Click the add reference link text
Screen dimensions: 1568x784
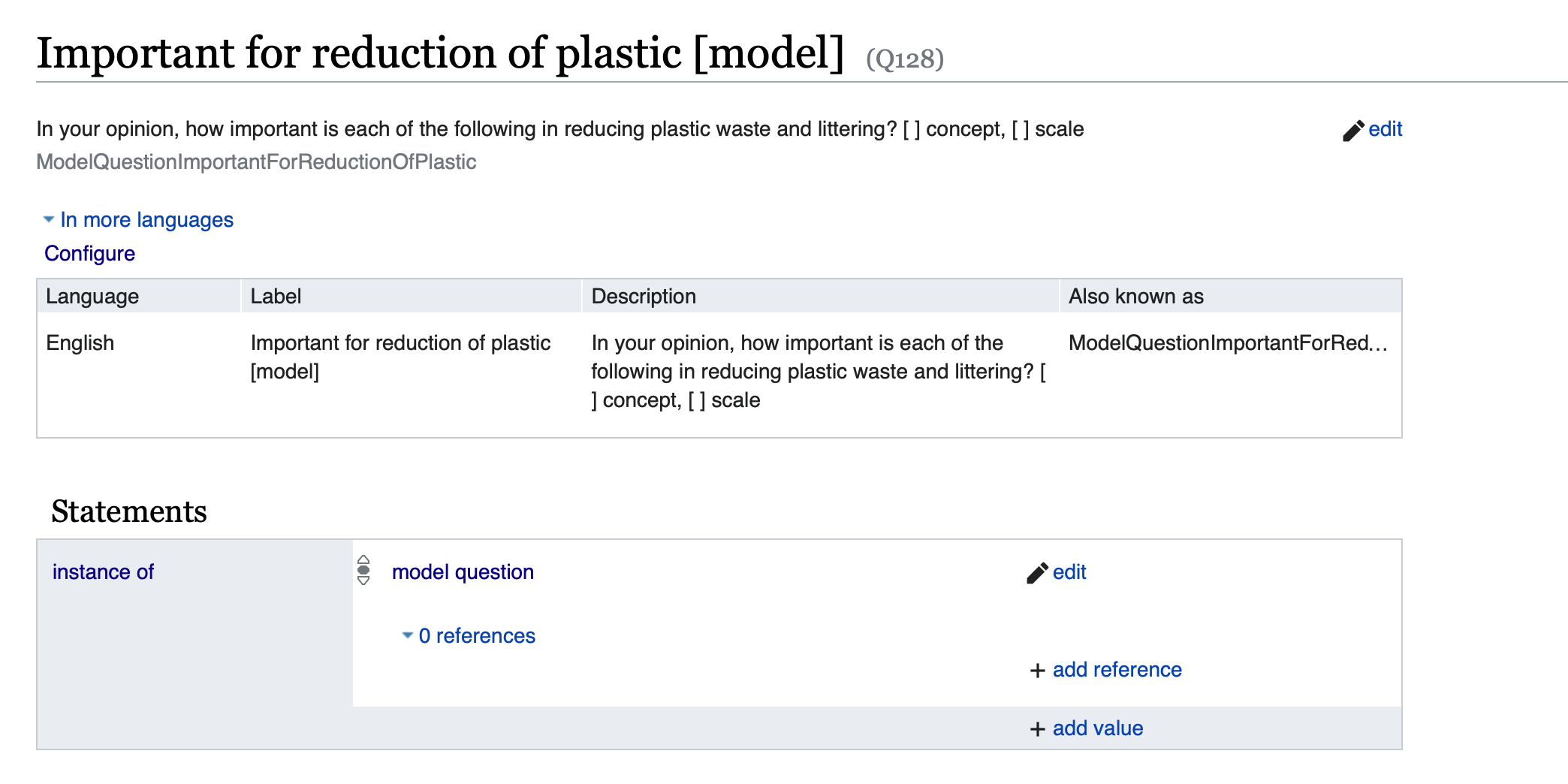point(1117,670)
